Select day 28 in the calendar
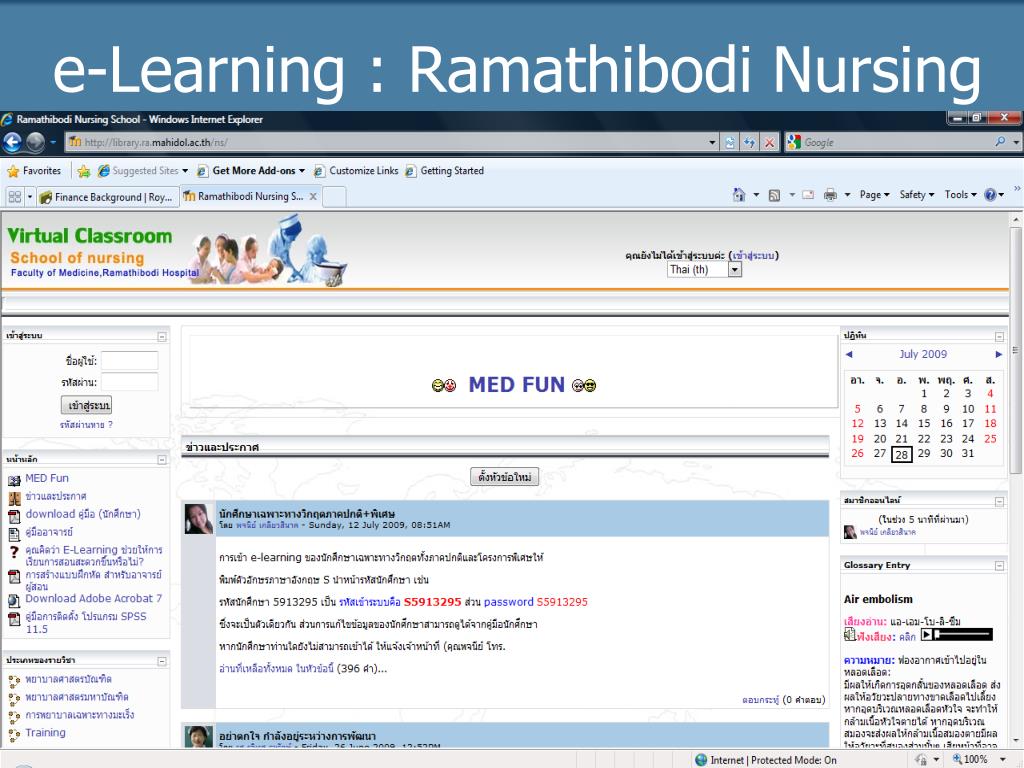 tap(902, 454)
